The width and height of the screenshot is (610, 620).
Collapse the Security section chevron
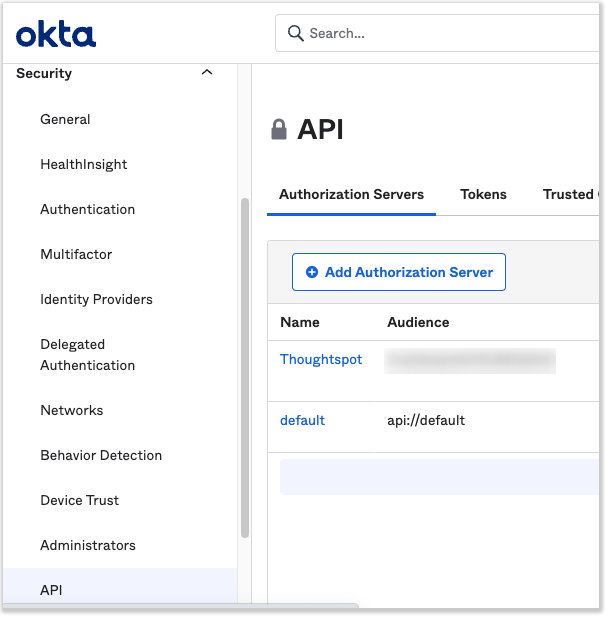[x=207, y=73]
